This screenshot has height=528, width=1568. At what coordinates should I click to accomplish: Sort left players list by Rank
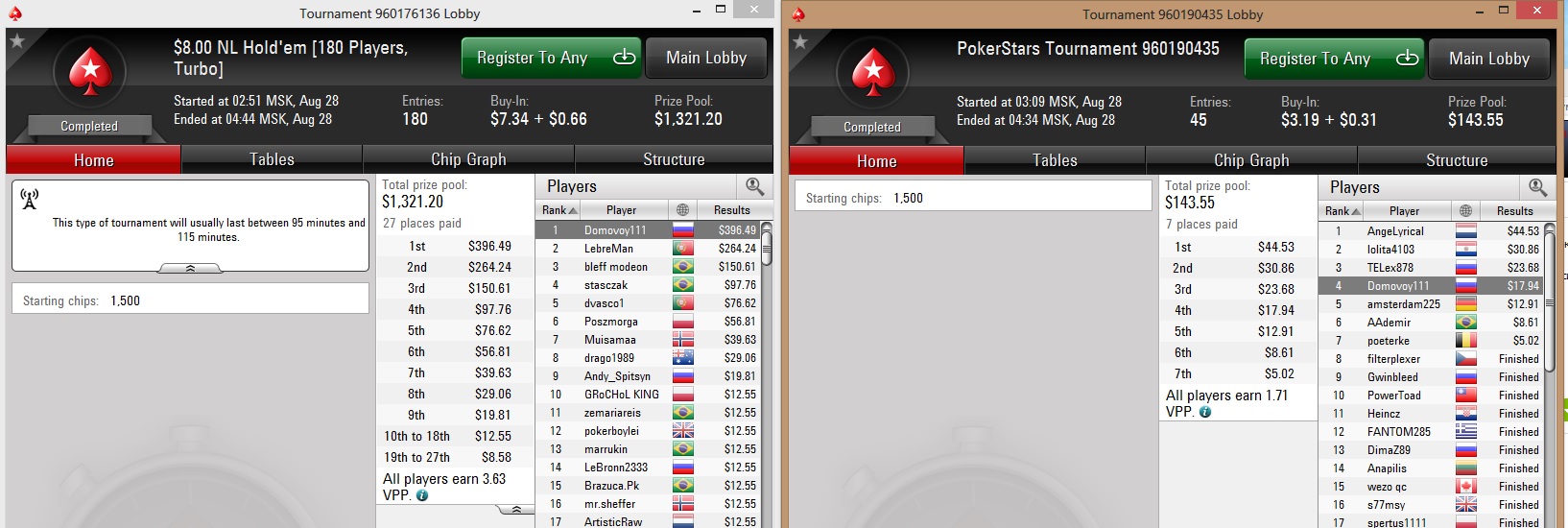(559, 210)
